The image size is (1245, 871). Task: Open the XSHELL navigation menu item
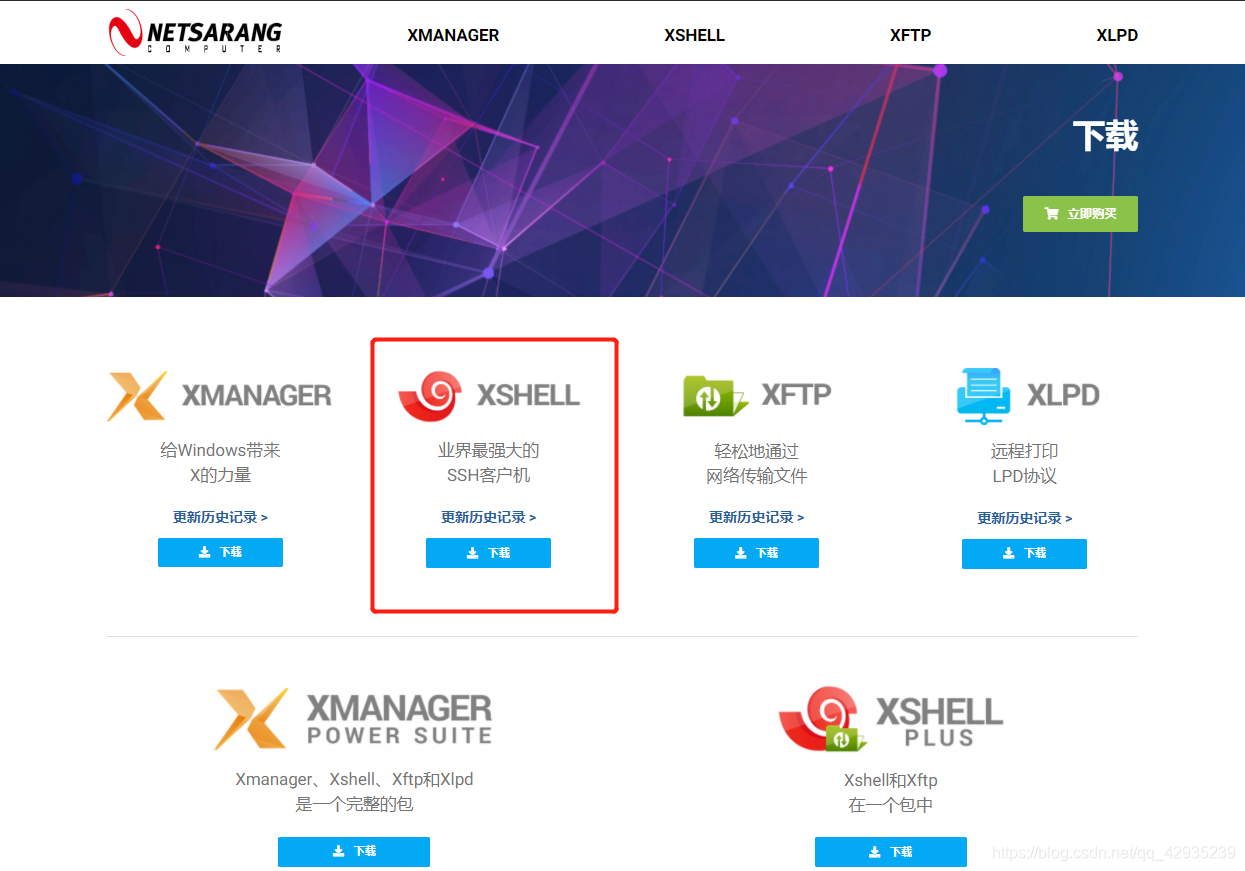point(694,35)
